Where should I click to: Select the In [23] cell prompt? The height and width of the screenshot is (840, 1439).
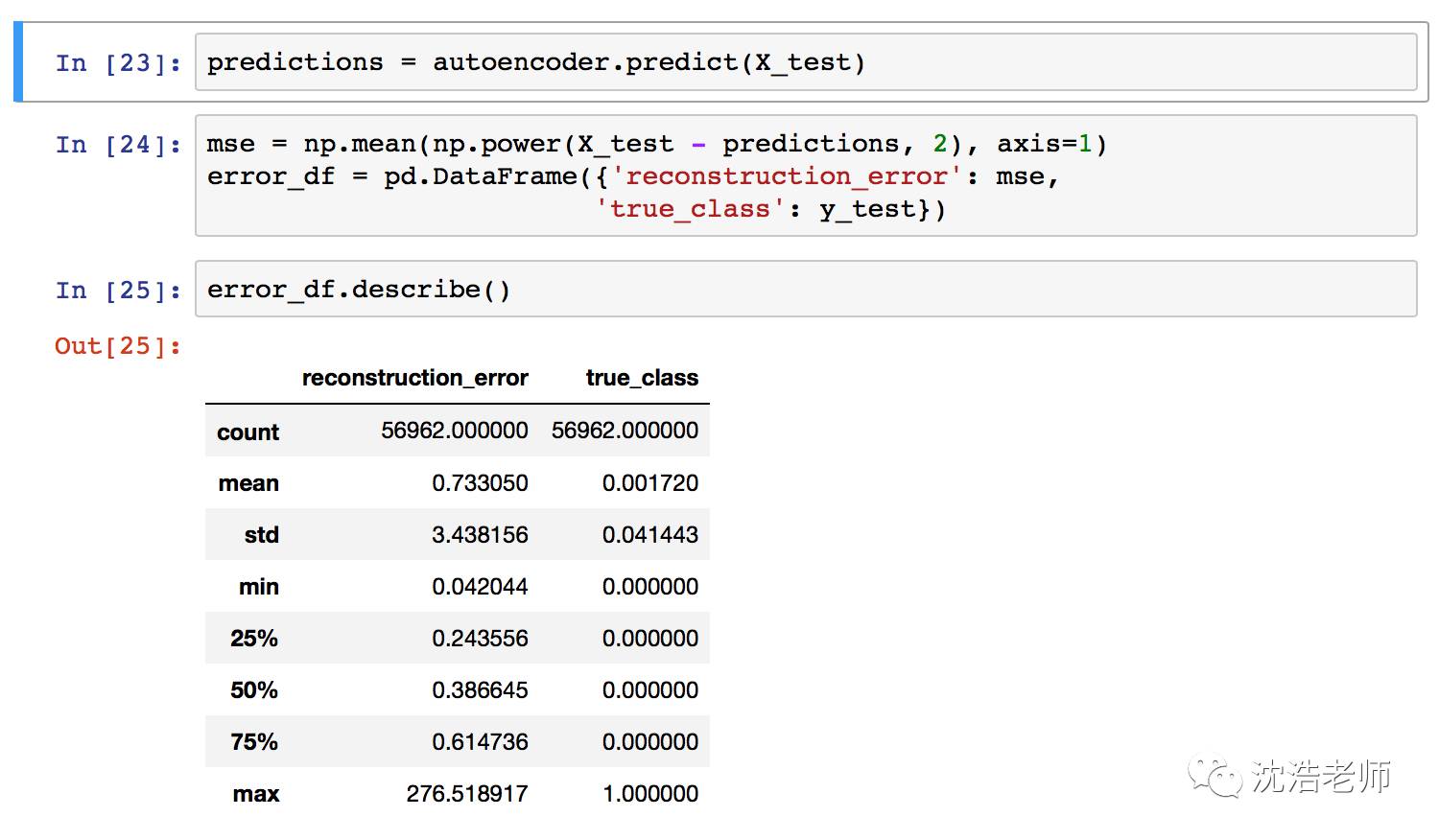click(x=118, y=63)
